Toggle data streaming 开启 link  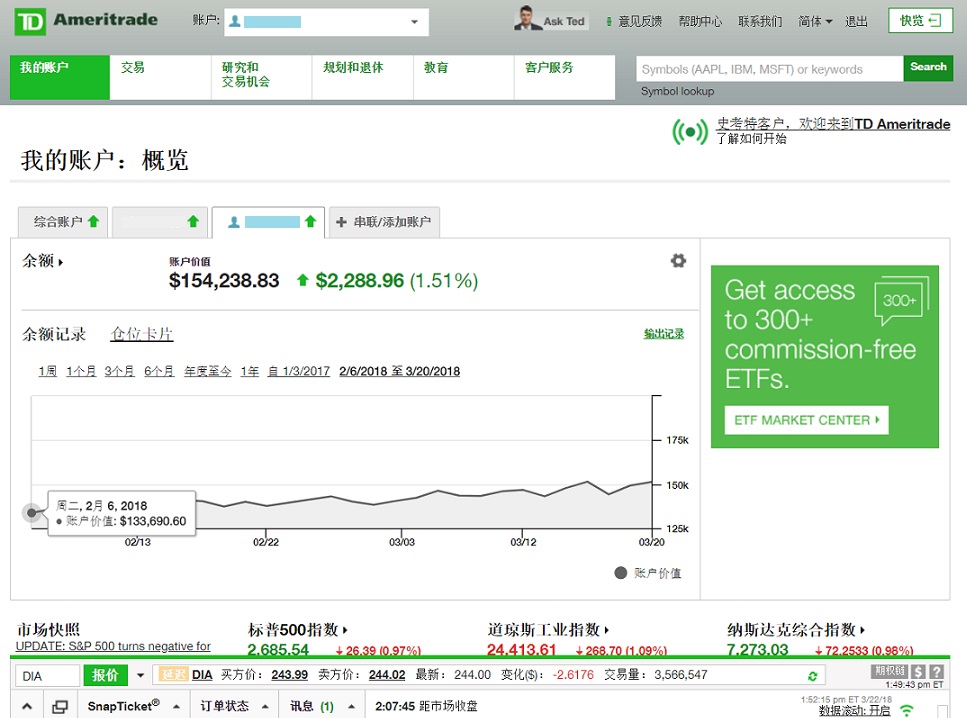point(878,711)
